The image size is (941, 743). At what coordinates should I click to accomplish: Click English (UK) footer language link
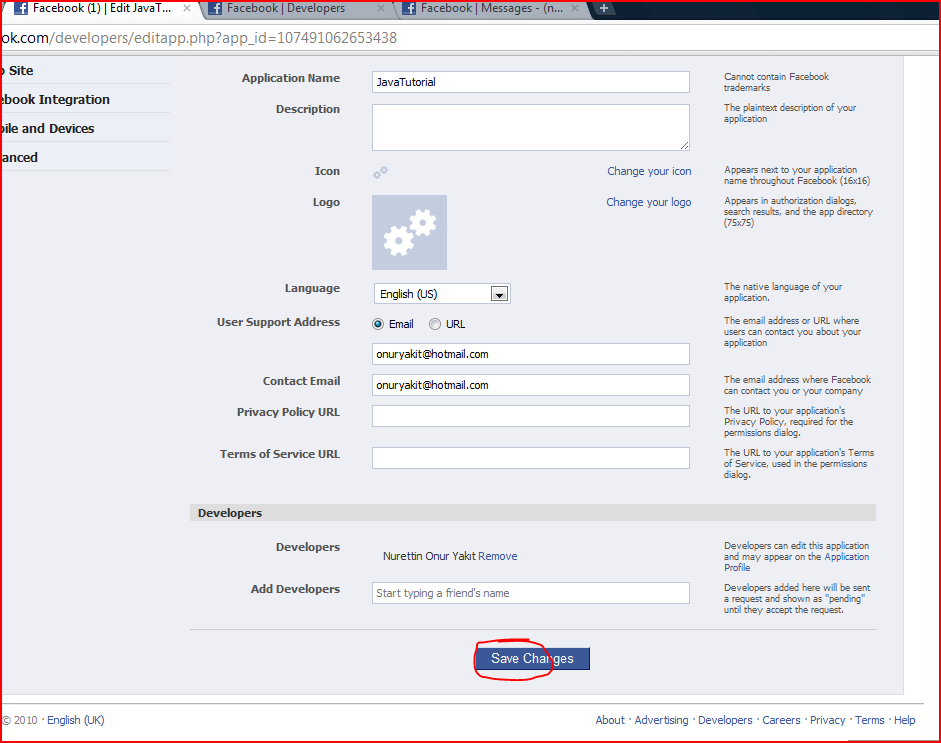76,720
